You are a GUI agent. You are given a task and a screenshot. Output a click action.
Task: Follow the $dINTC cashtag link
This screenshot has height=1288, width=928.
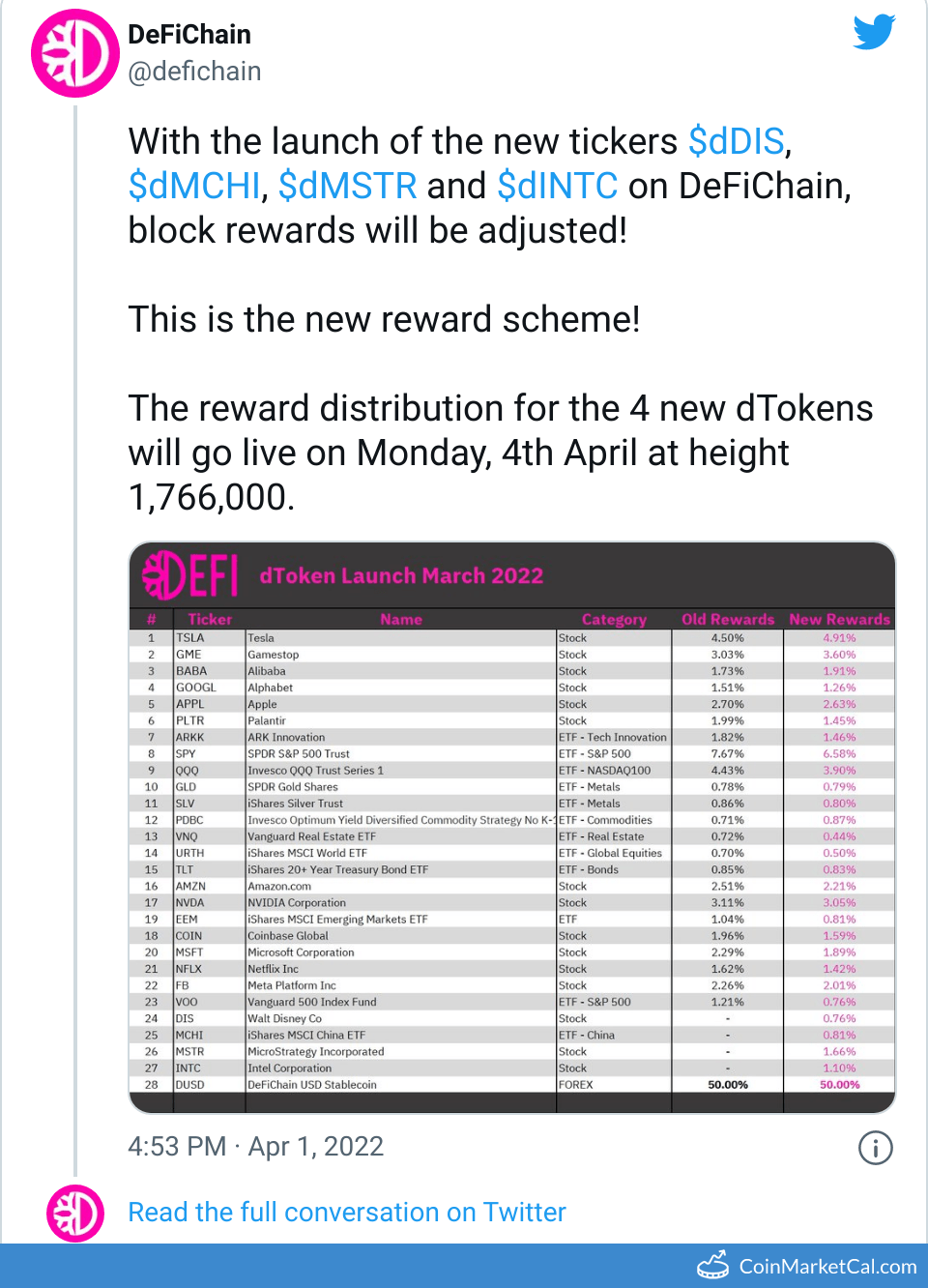click(558, 186)
